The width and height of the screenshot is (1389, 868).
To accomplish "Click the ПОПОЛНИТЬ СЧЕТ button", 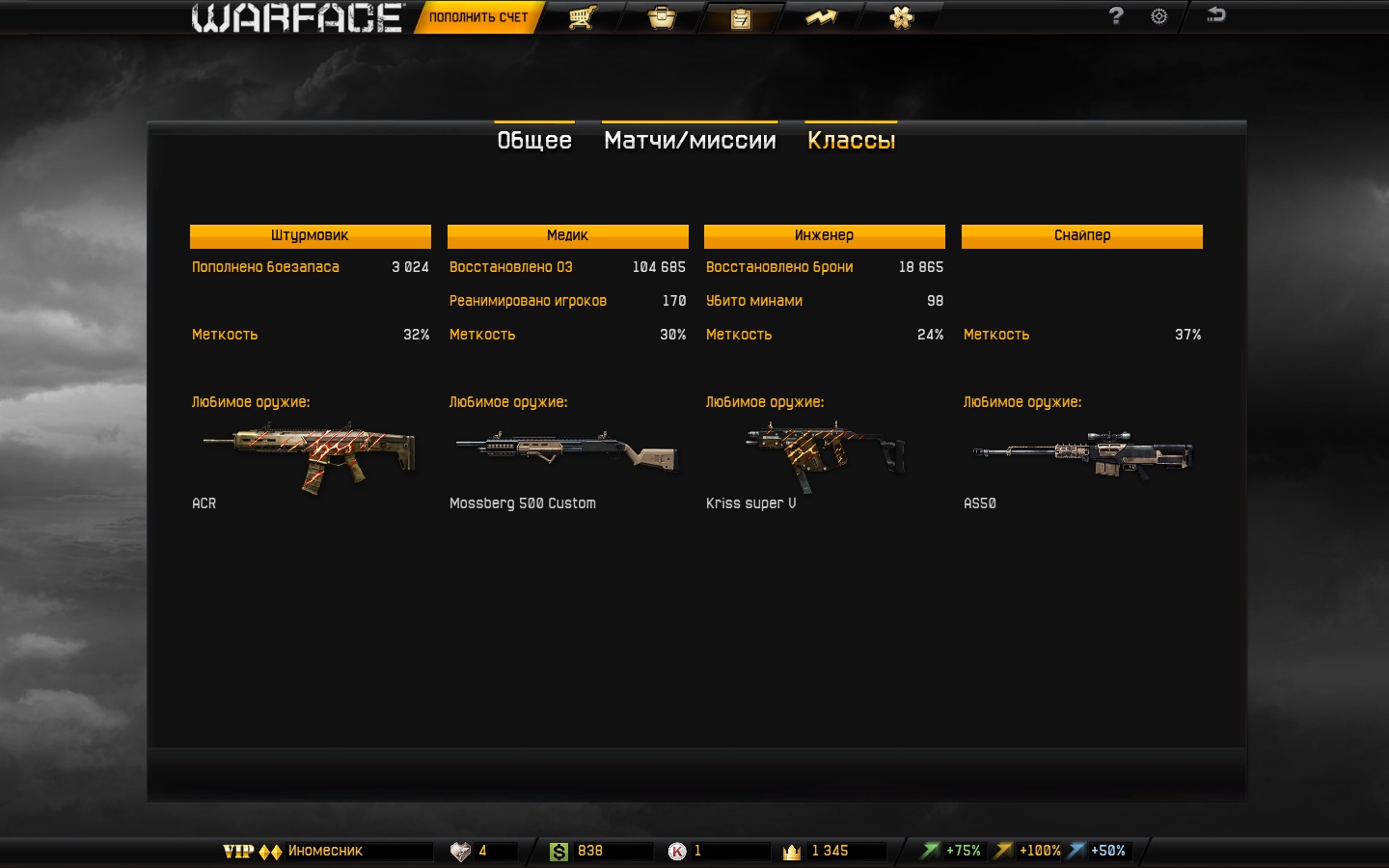I will [x=478, y=17].
